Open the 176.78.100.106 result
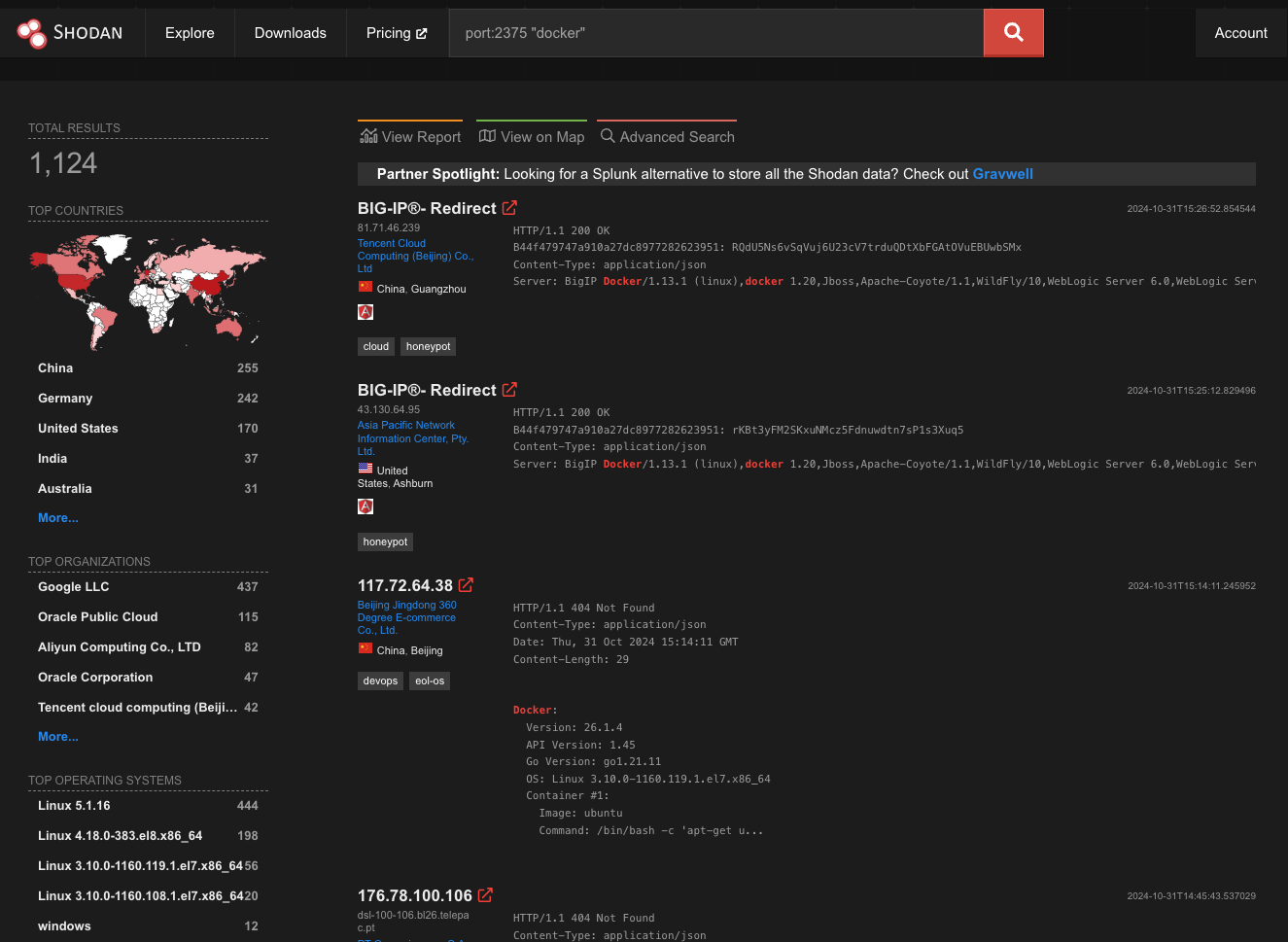Screen dimensions: 1288x942 [x=415, y=895]
